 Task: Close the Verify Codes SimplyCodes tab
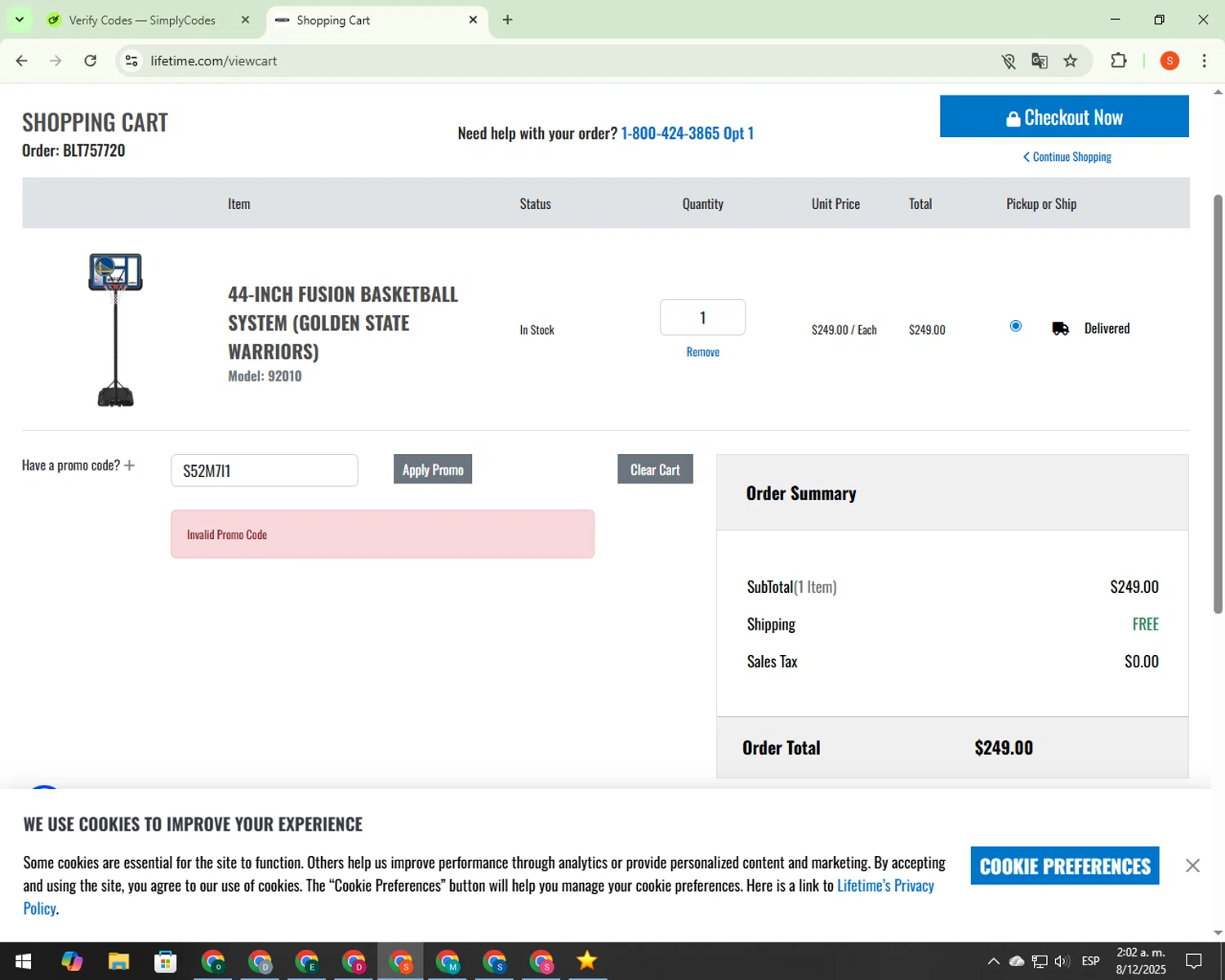click(245, 20)
